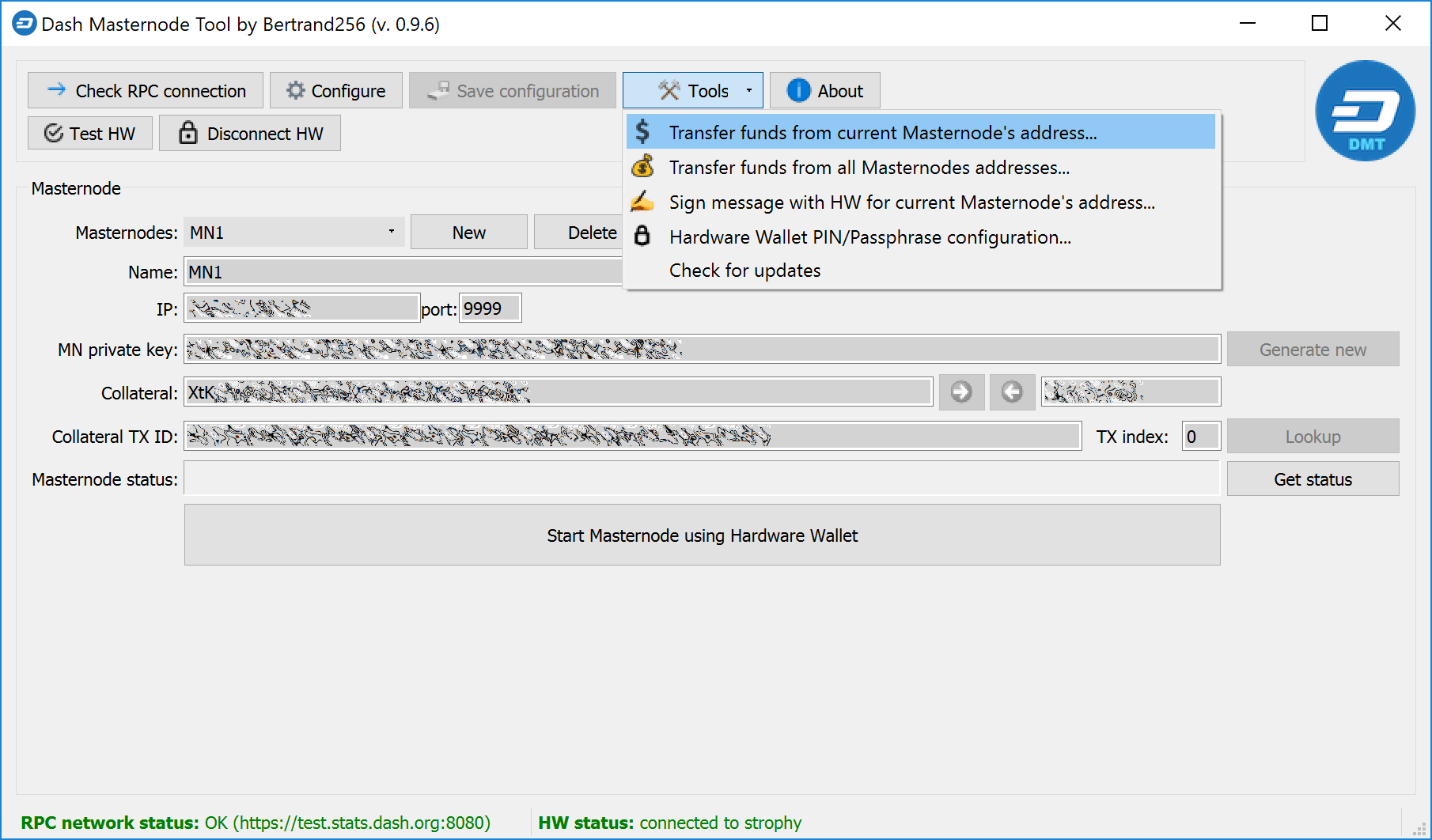Image resolution: width=1432 pixels, height=840 pixels.
Task: Open Hardware Wallet PIN/Passphrase configuration
Action: [x=921, y=236]
